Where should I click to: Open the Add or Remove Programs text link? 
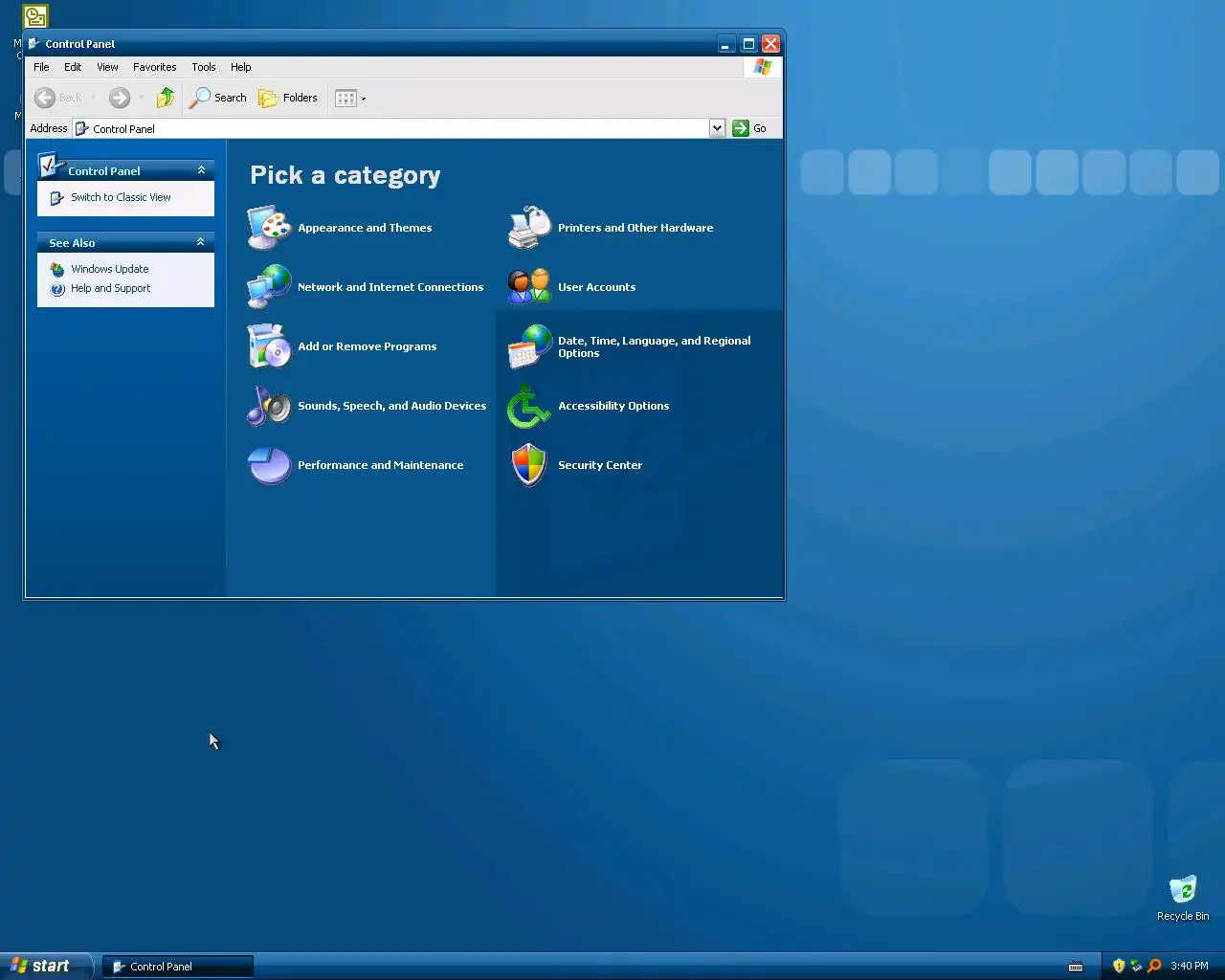point(367,346)
